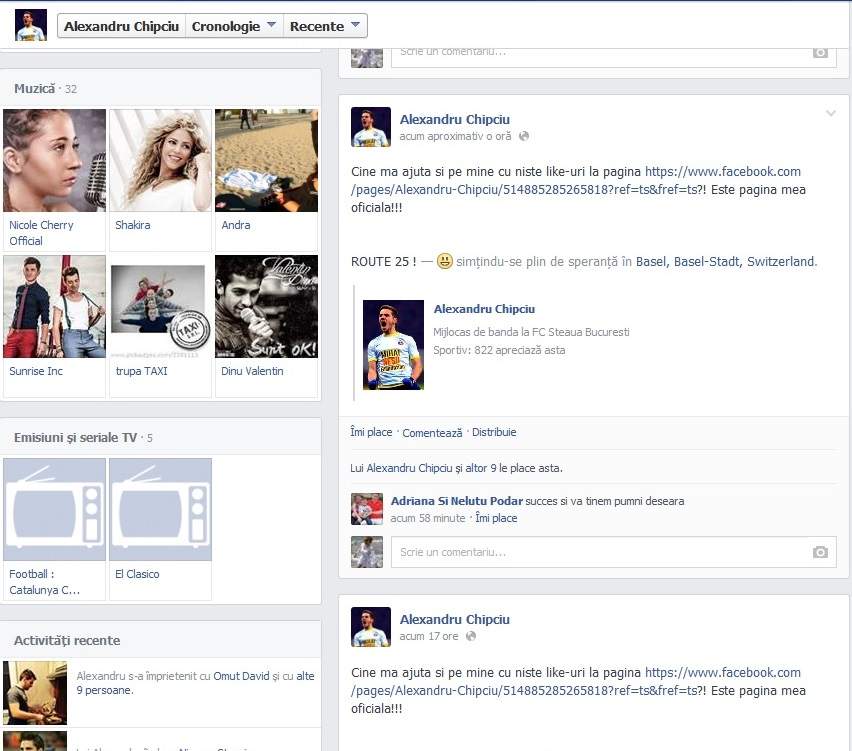Click Distribuie on the first post

coord(494,432)
